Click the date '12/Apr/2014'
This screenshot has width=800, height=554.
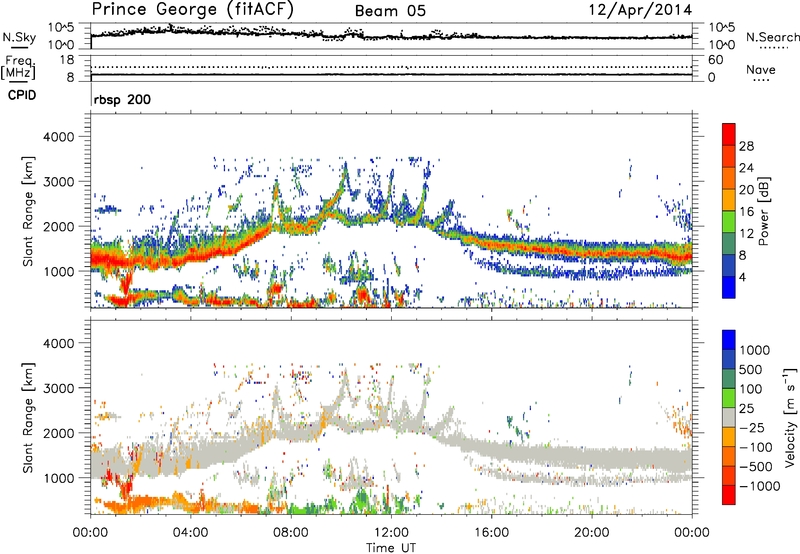click(641, 10)
